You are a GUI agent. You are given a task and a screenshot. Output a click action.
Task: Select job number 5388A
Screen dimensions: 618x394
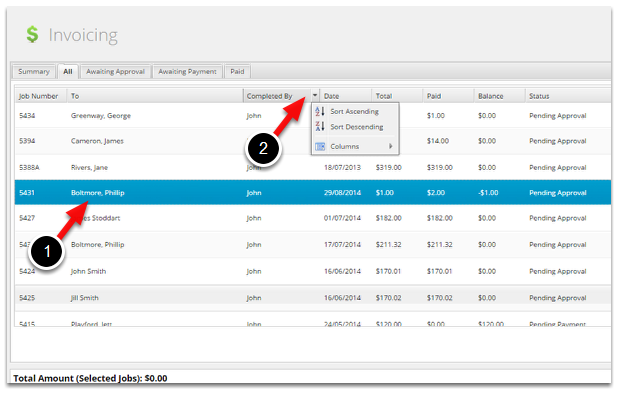29,167
